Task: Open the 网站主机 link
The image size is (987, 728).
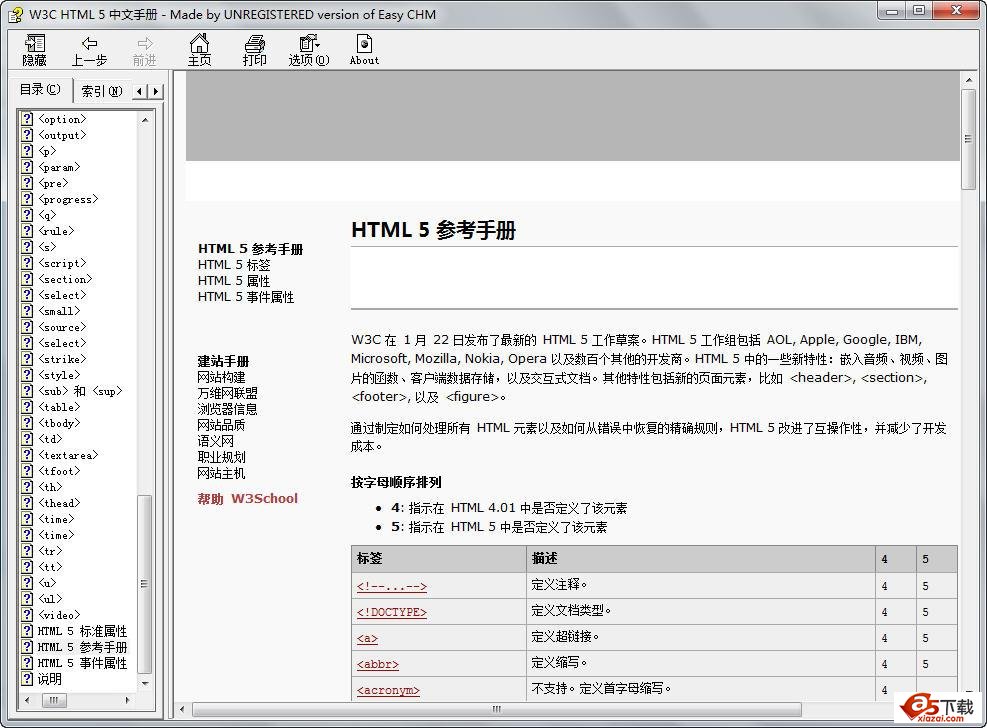Action: pos(221,473)
